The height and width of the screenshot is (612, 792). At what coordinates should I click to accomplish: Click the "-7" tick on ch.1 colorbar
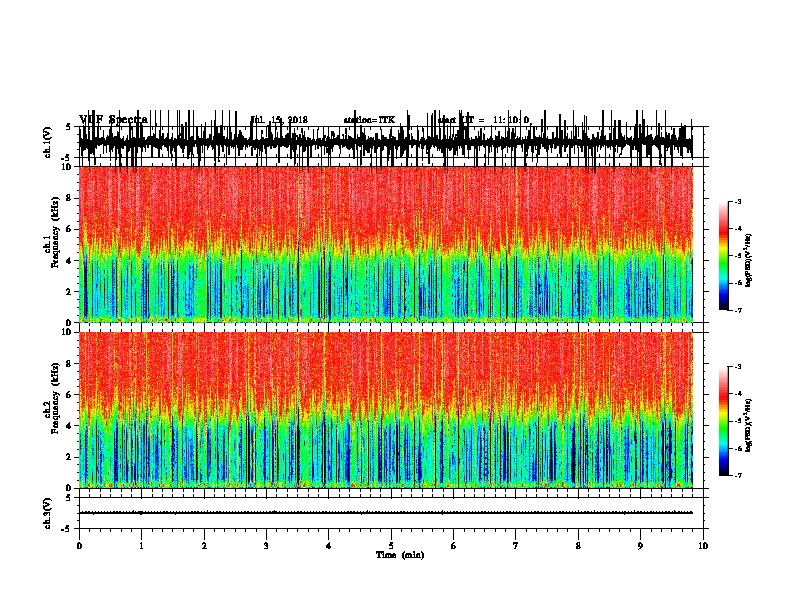click(x=737, y=310)
